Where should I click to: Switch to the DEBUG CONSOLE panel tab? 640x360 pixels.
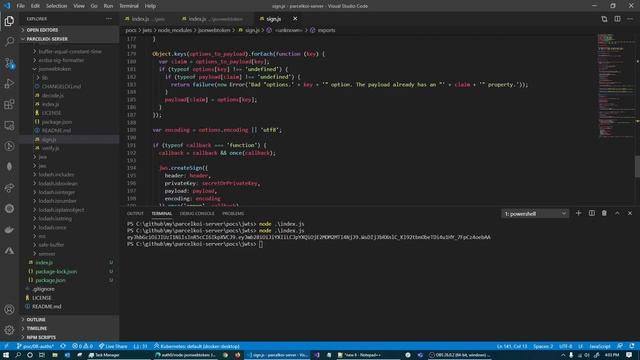click(197, 213)
